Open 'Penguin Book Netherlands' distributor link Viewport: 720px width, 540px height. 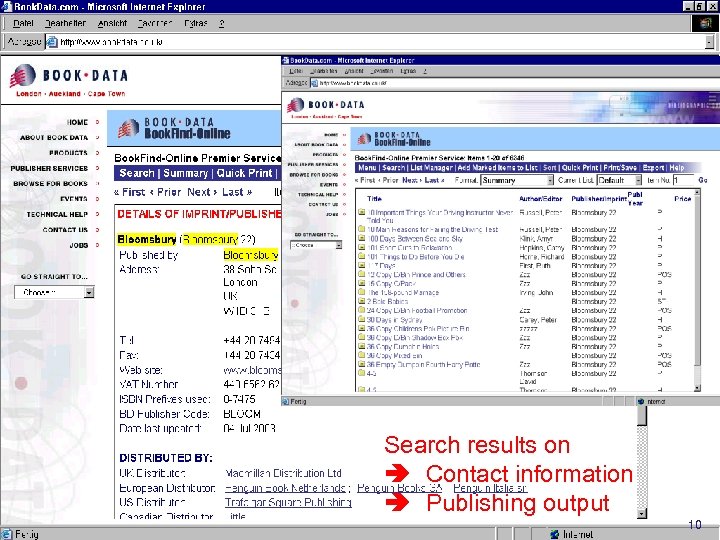click(285, 488)
